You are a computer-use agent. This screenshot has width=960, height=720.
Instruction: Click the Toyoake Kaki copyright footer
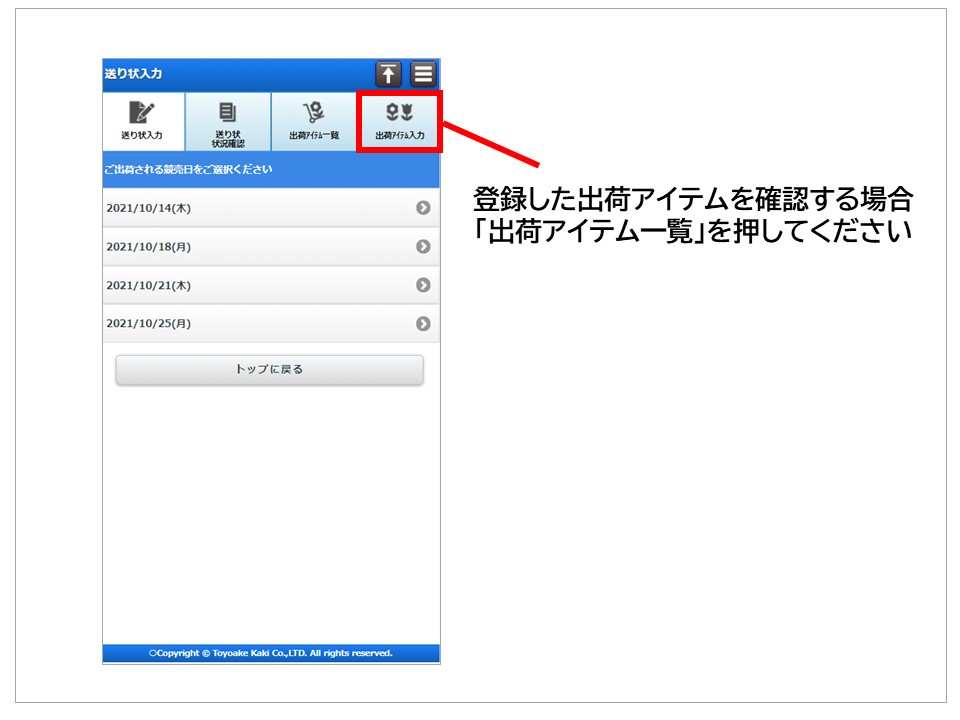(271, 653)
